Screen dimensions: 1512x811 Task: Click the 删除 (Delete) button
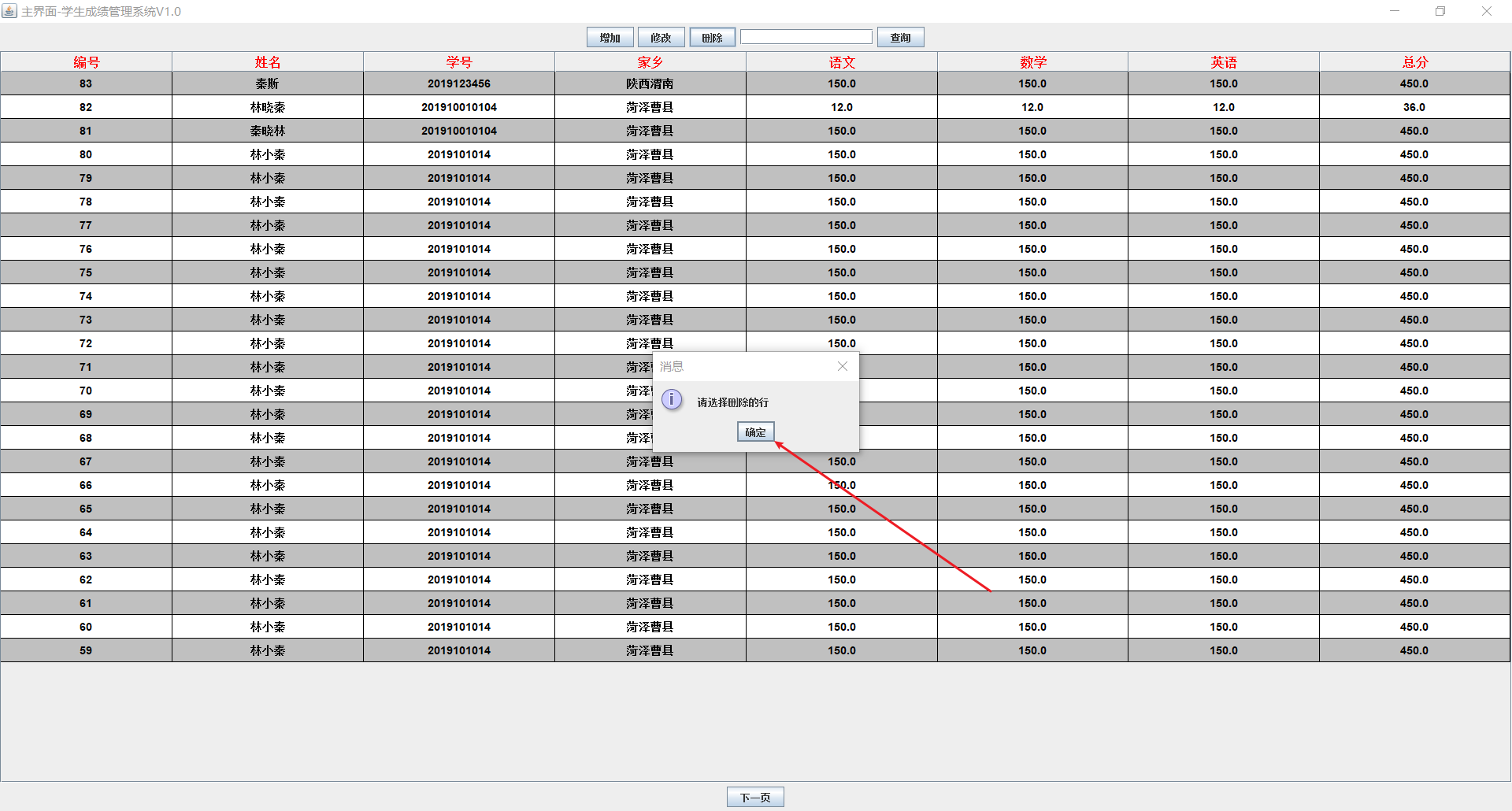point(712,38)
